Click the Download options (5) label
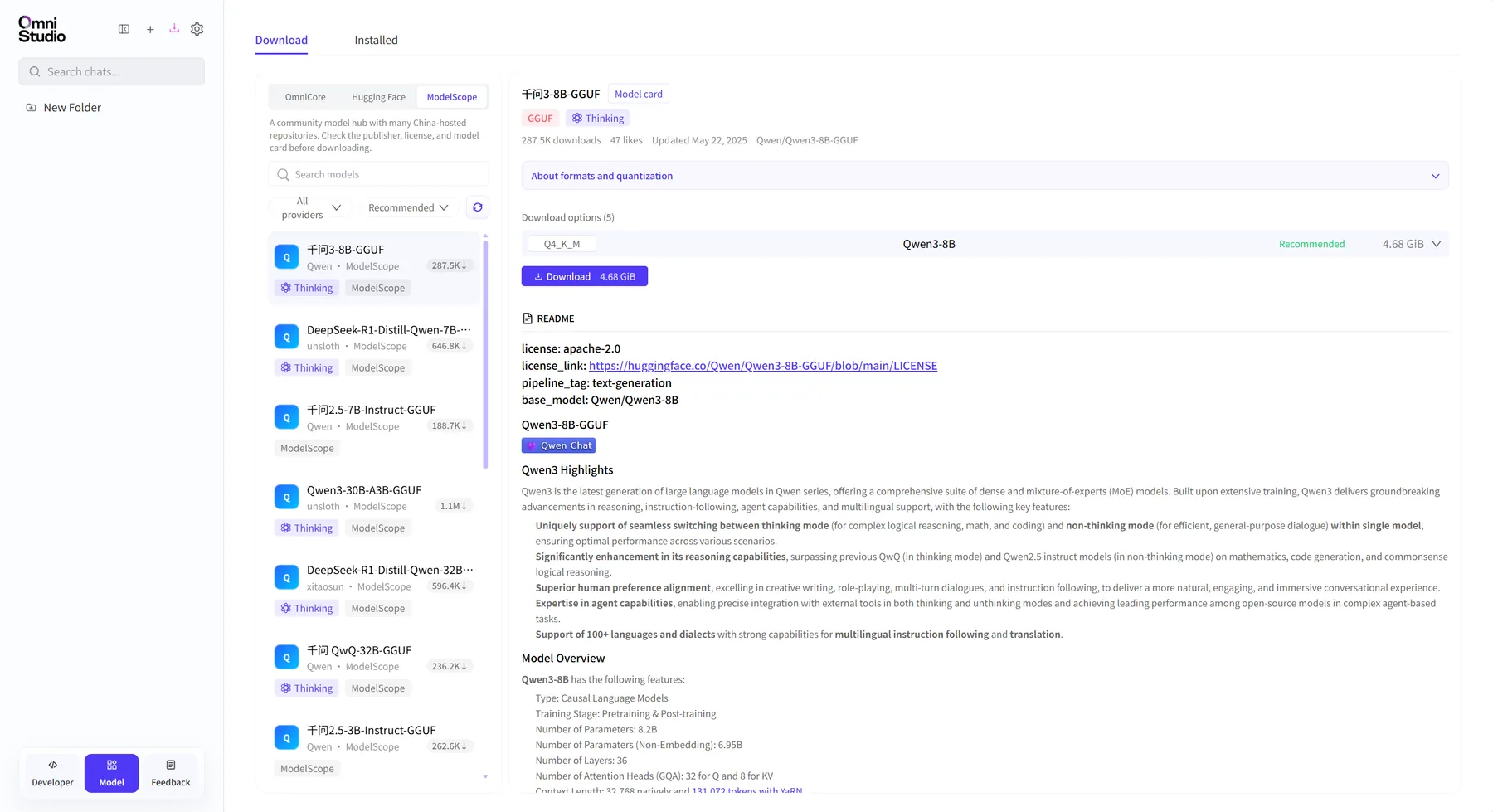 click(568, 217)
